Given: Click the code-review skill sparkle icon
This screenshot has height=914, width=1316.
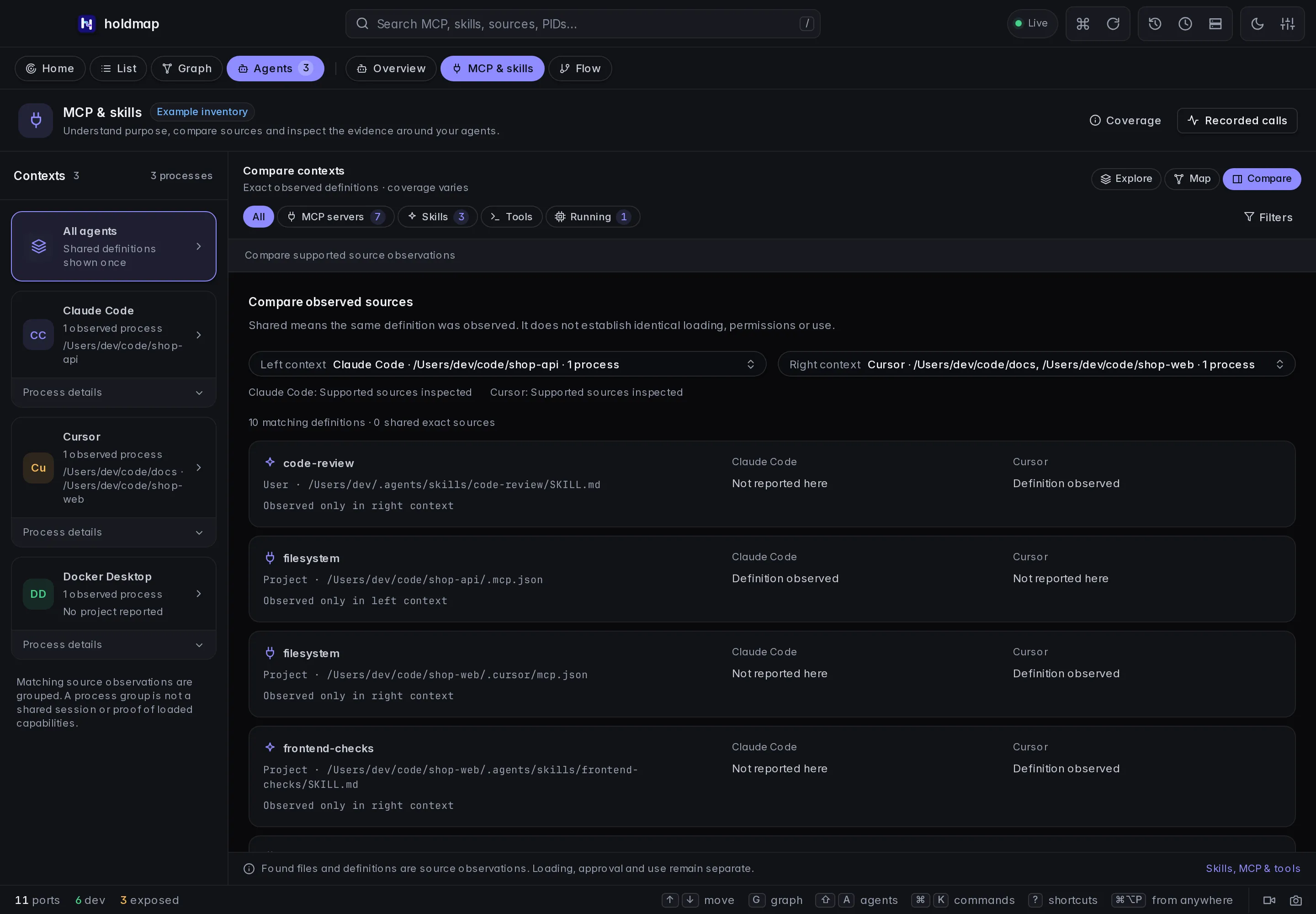Looking at the screenshot, I should coord(270,462).
